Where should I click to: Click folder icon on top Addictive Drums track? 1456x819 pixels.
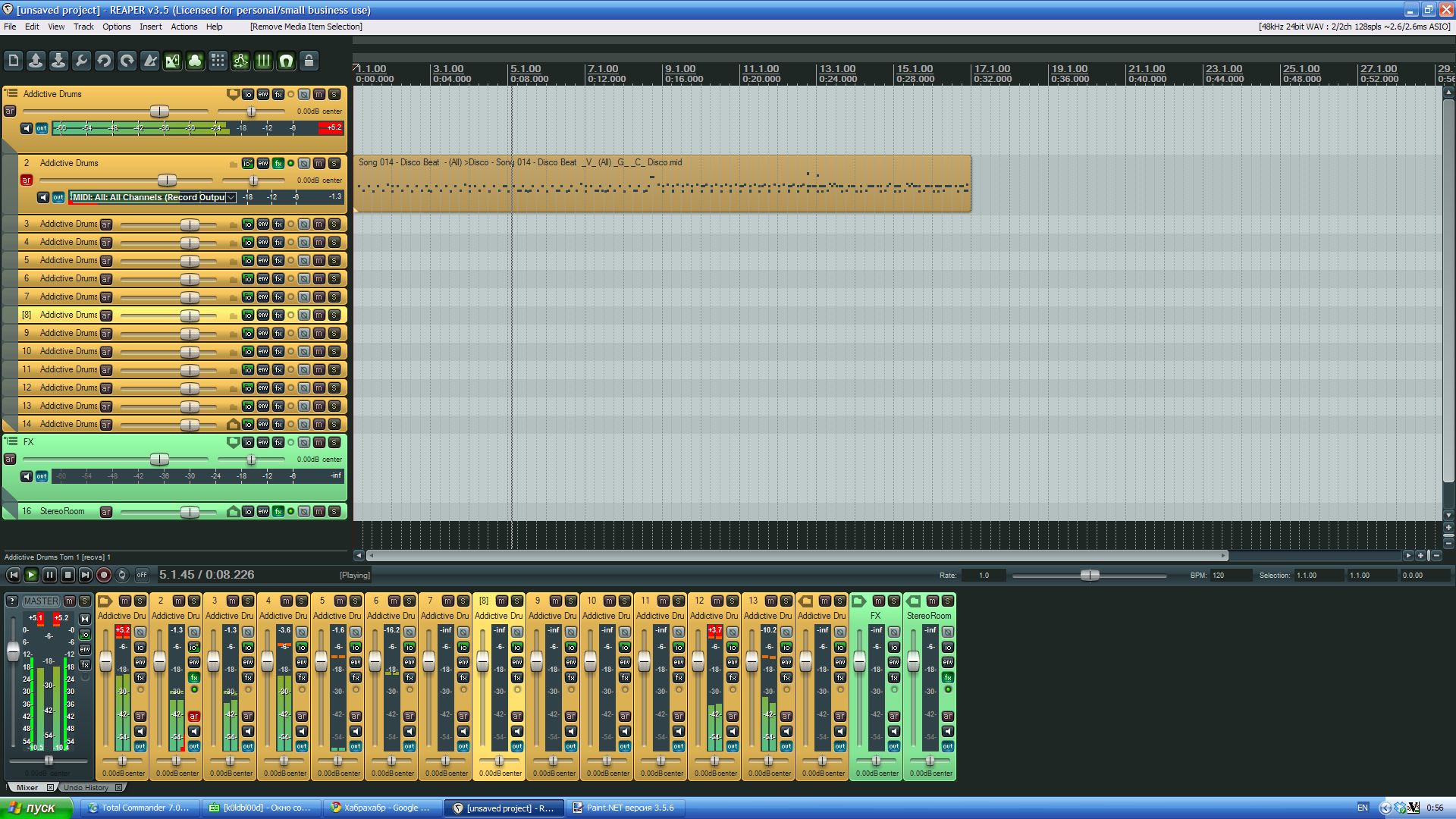click(x=233, y=94)
